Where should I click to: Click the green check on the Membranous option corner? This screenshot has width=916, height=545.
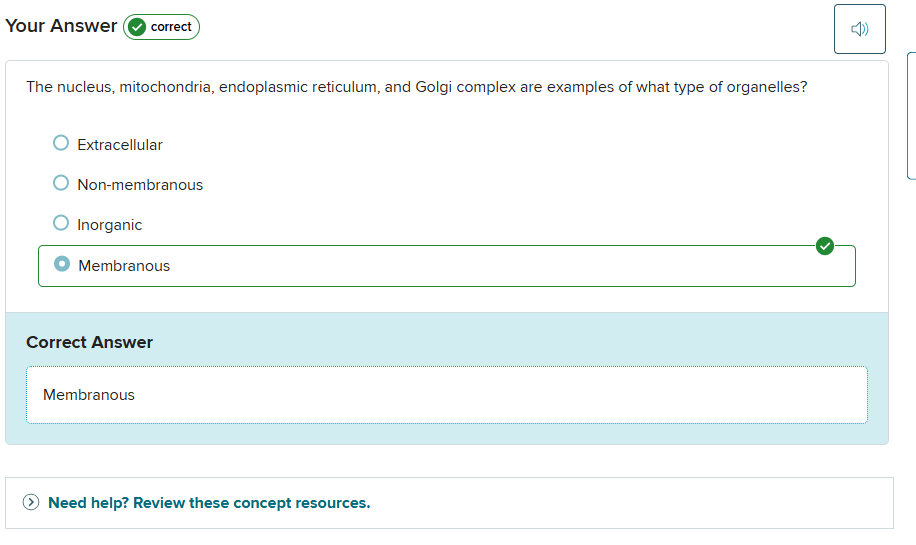[x=824, y=246]
